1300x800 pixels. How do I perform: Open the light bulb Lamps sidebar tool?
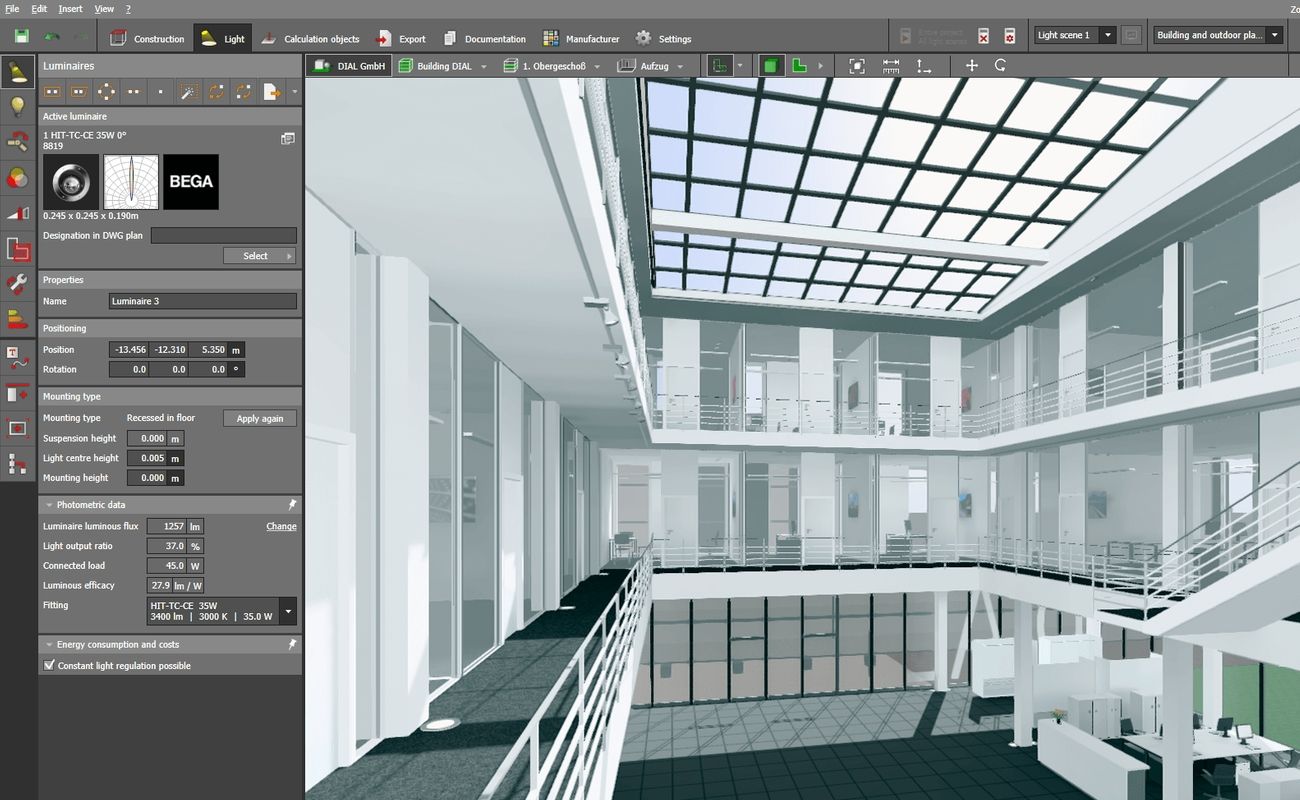point(17,107)
